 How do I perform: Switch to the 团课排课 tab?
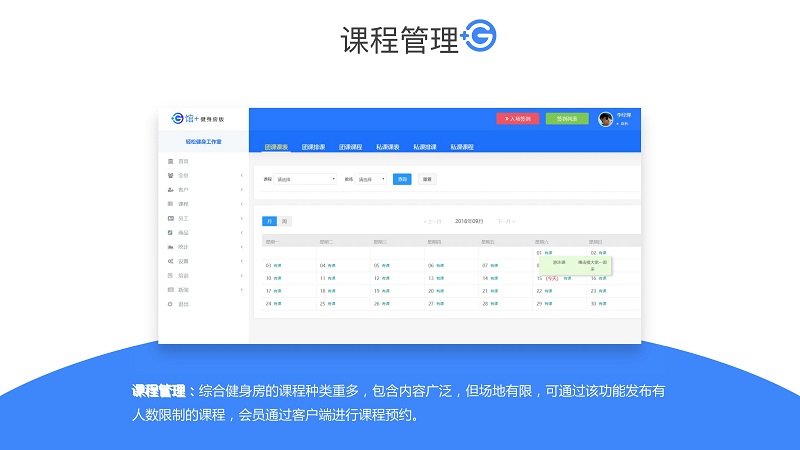(x=313, y=147)
